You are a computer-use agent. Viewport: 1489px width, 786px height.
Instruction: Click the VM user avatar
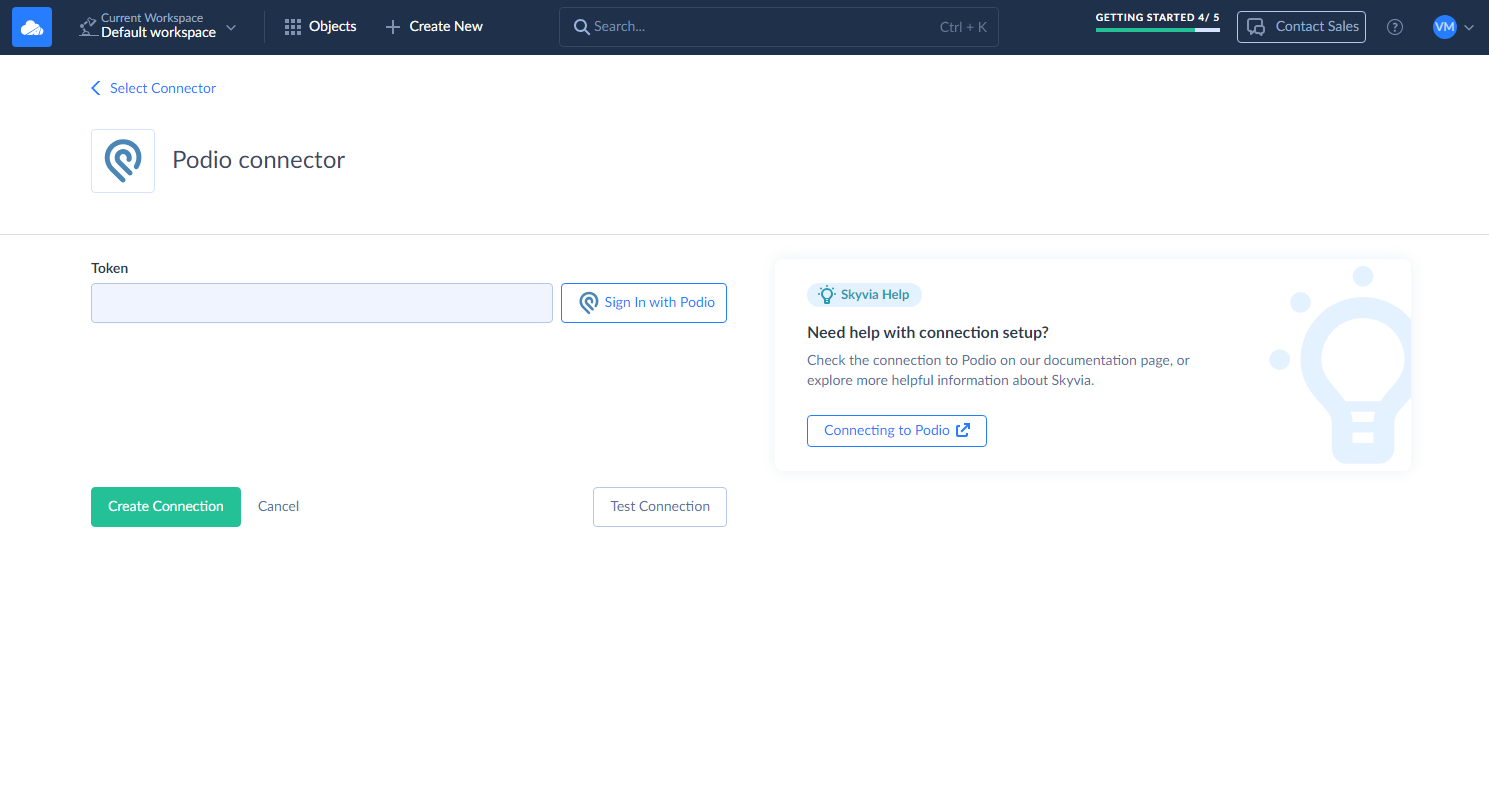click(x=1444, y=27)
